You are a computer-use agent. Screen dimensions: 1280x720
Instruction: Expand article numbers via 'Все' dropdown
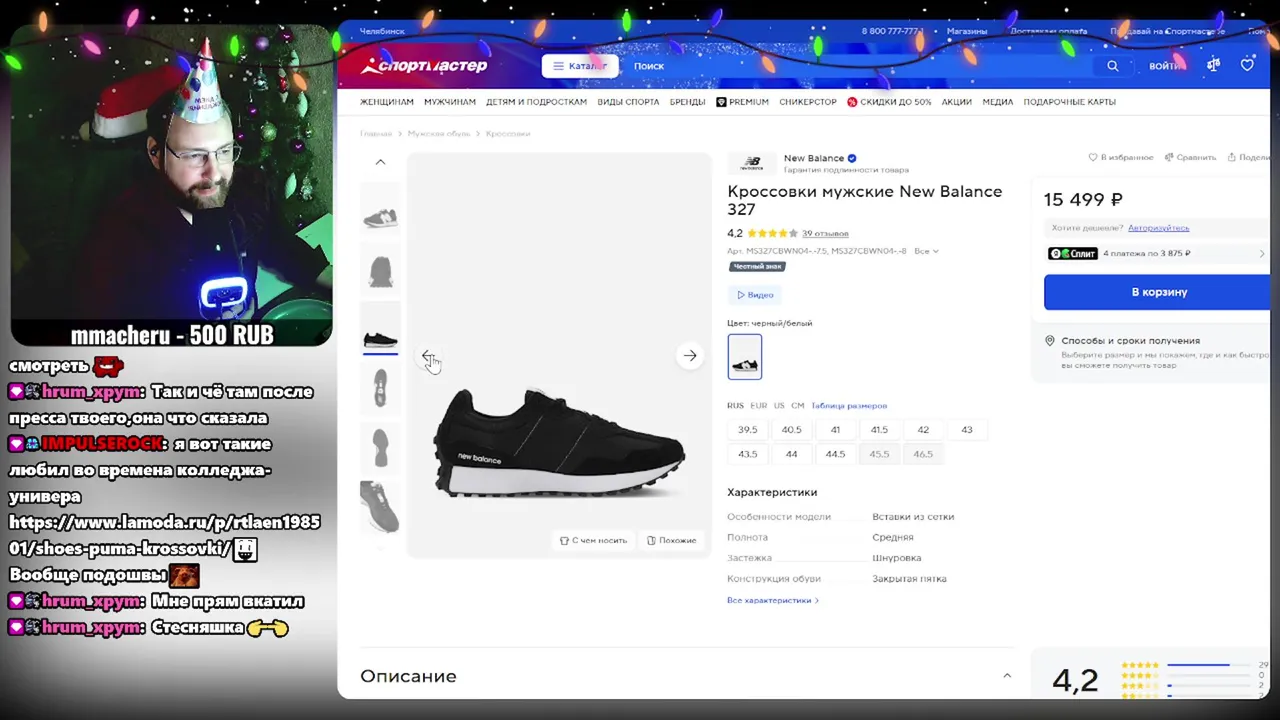[x=926, y=251]
